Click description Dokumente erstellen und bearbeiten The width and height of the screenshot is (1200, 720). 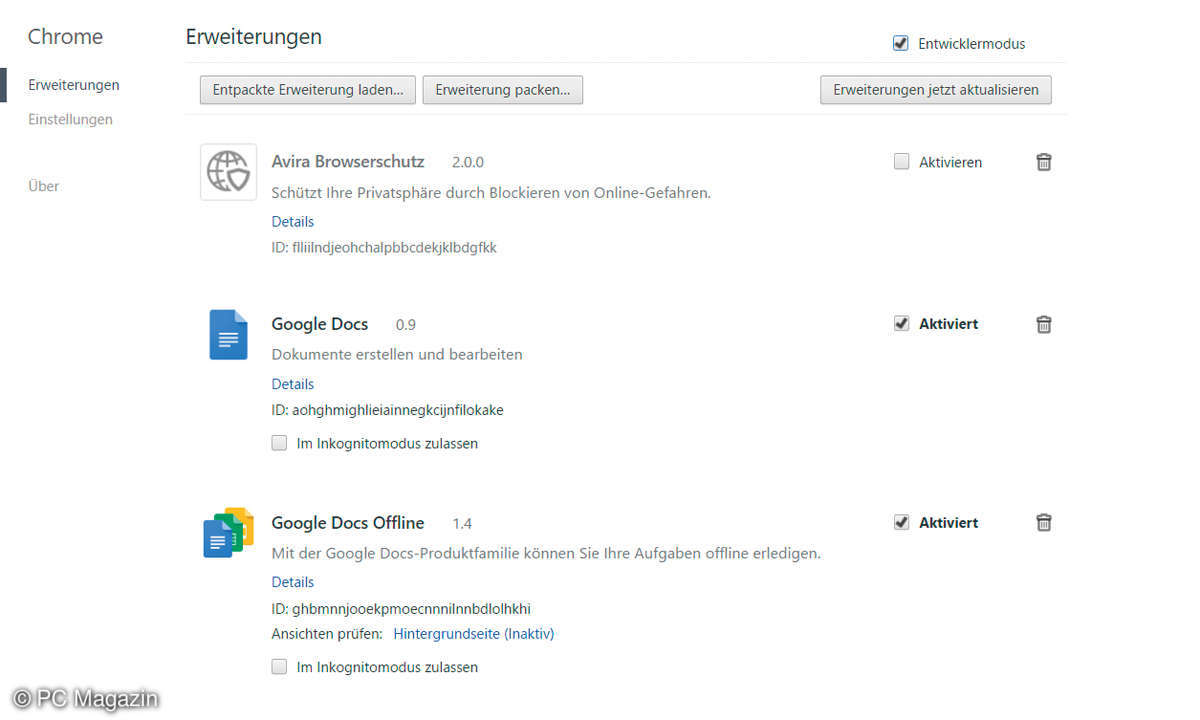click(x=397, y=354)
